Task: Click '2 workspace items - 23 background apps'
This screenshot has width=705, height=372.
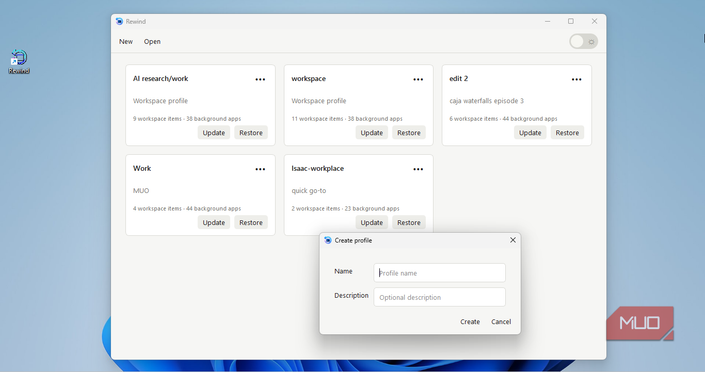Action: coord(345,209)
